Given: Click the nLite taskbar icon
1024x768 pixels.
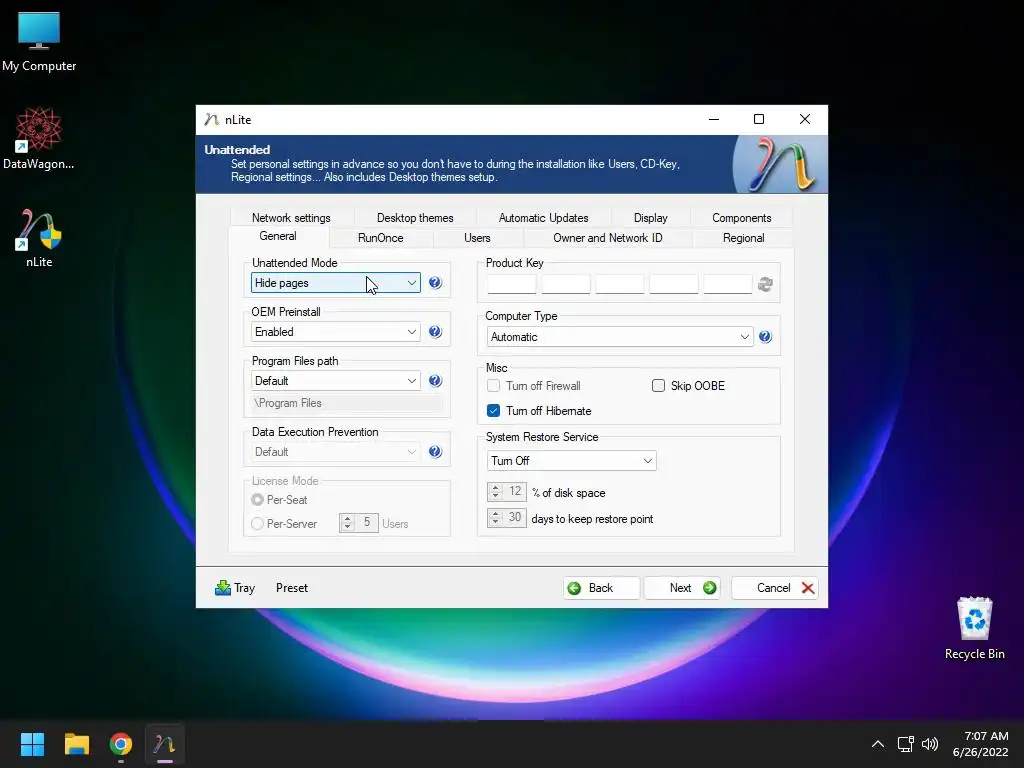Looking at the screenshot, I should (165, 744).
